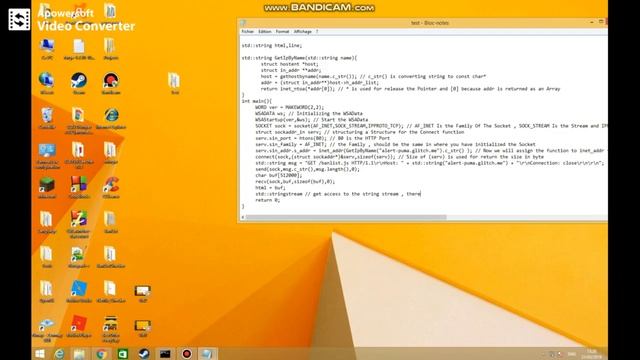Click the horizontal scrollbar thumb in Bloc-notes
Viewport: 640px width, 360px height.
(x=346, y=218)
